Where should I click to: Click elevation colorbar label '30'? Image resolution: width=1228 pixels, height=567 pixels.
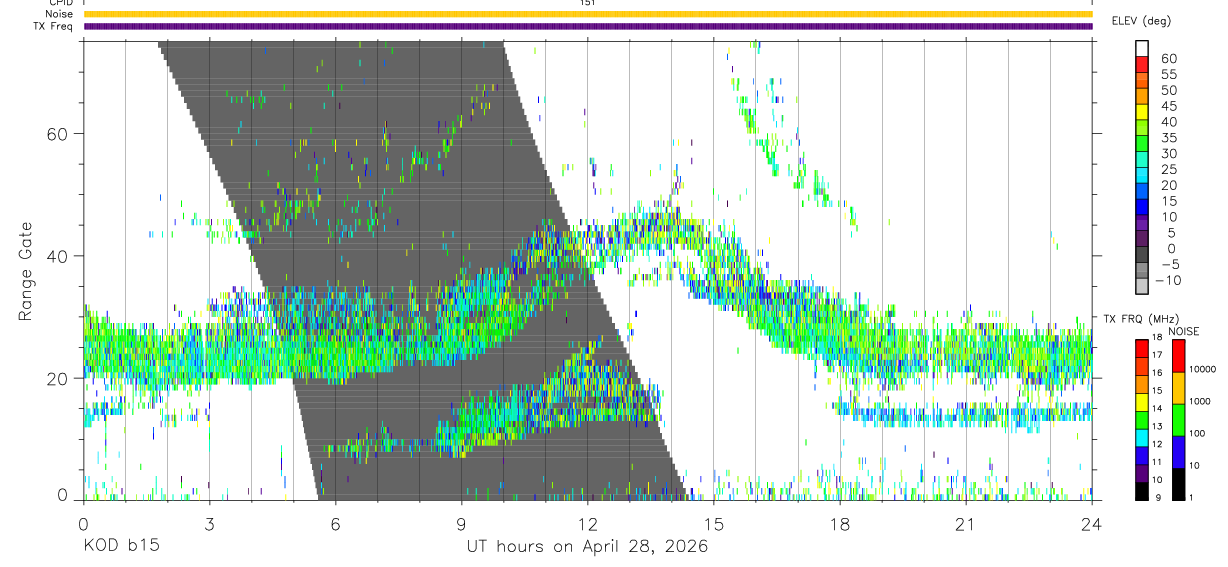pos(1169,154)
